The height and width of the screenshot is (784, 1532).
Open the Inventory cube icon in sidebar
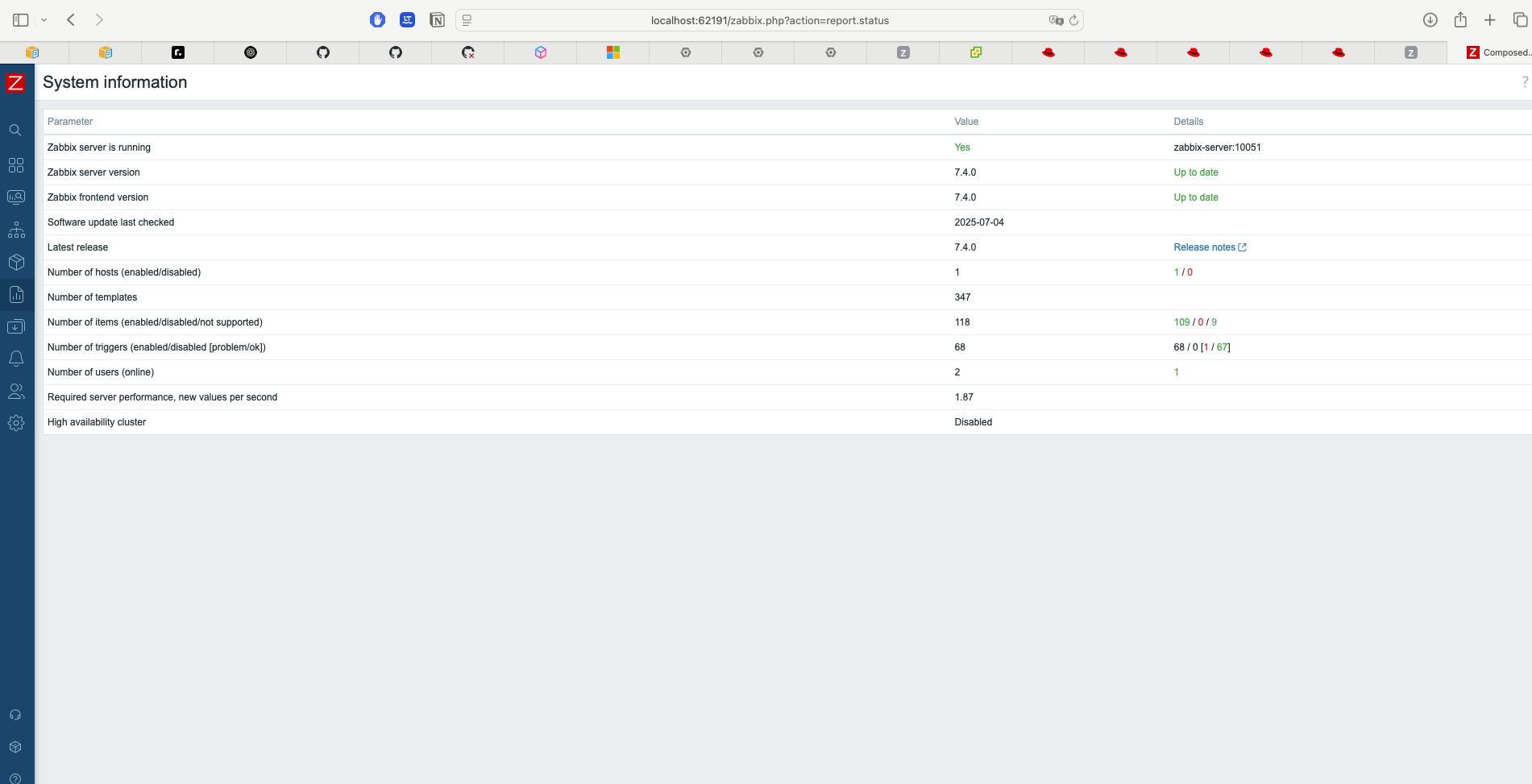[x=16, y=263]
